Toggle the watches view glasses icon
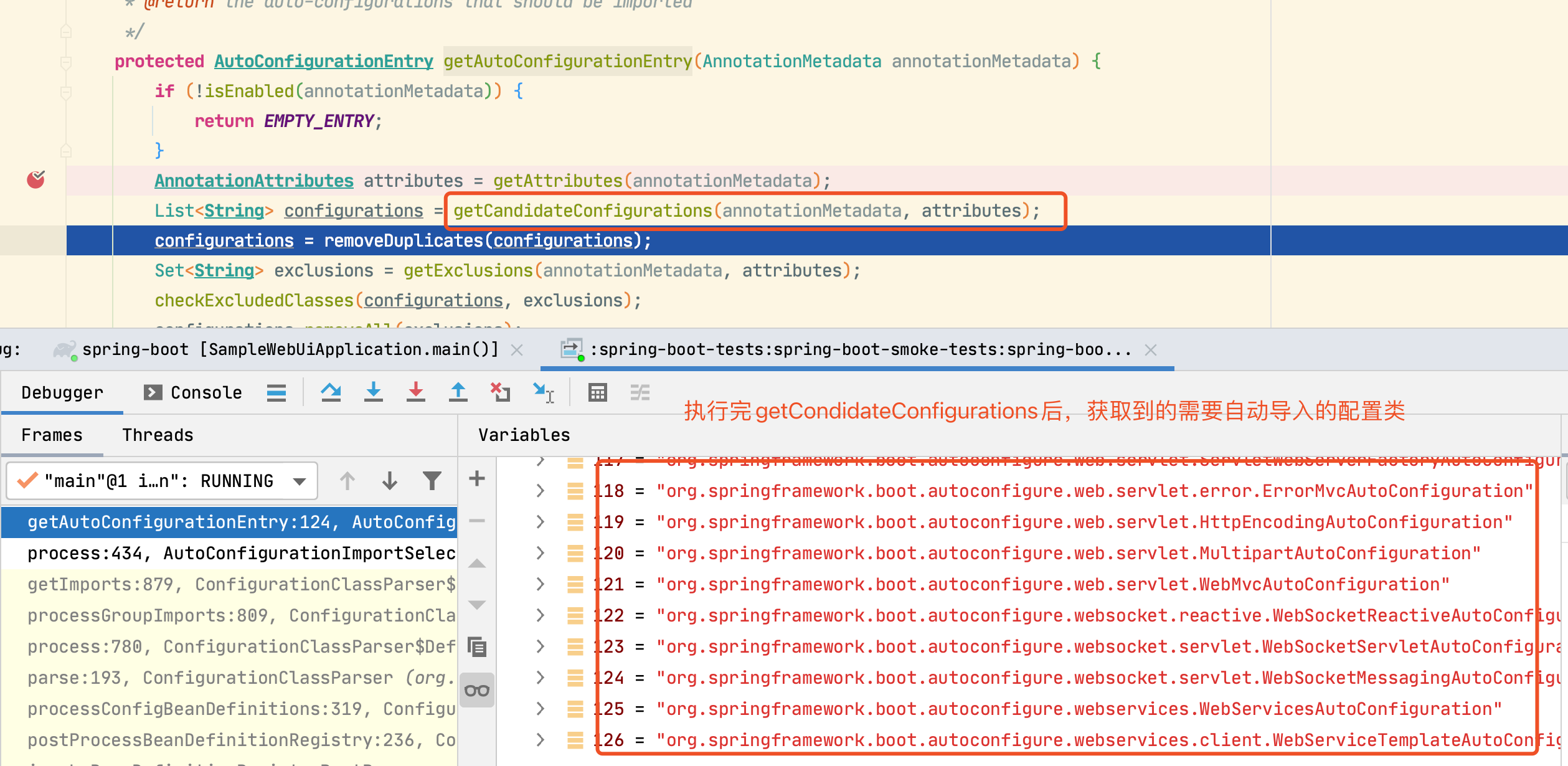Image resolution: width=1568 pixels, height=766 pixels. click(x=477, y=690)
